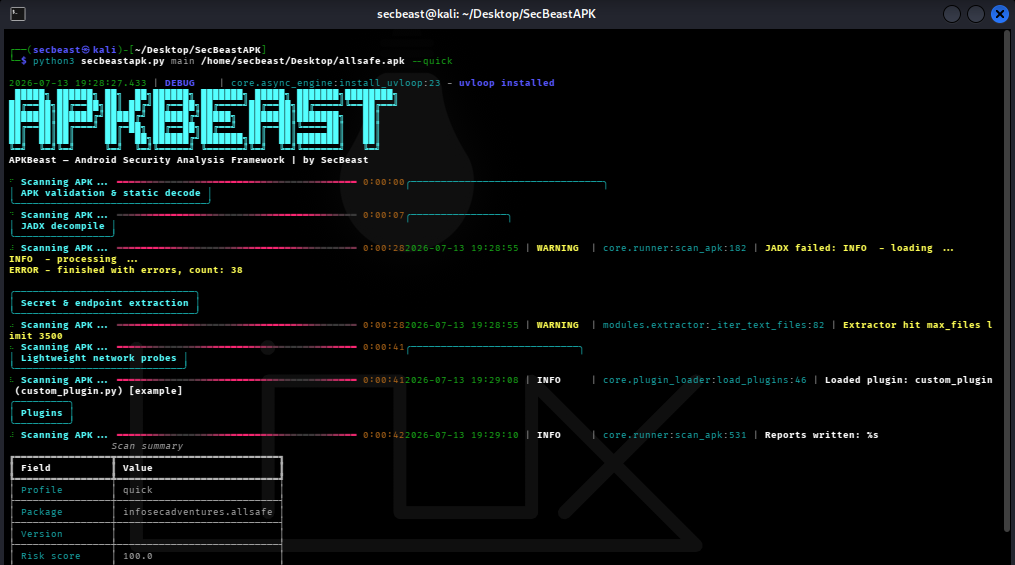Screen dimensions: 1015x565
Task: Click the 'infosecadventures.allsafe' package value
Action: tap(197, 512)
